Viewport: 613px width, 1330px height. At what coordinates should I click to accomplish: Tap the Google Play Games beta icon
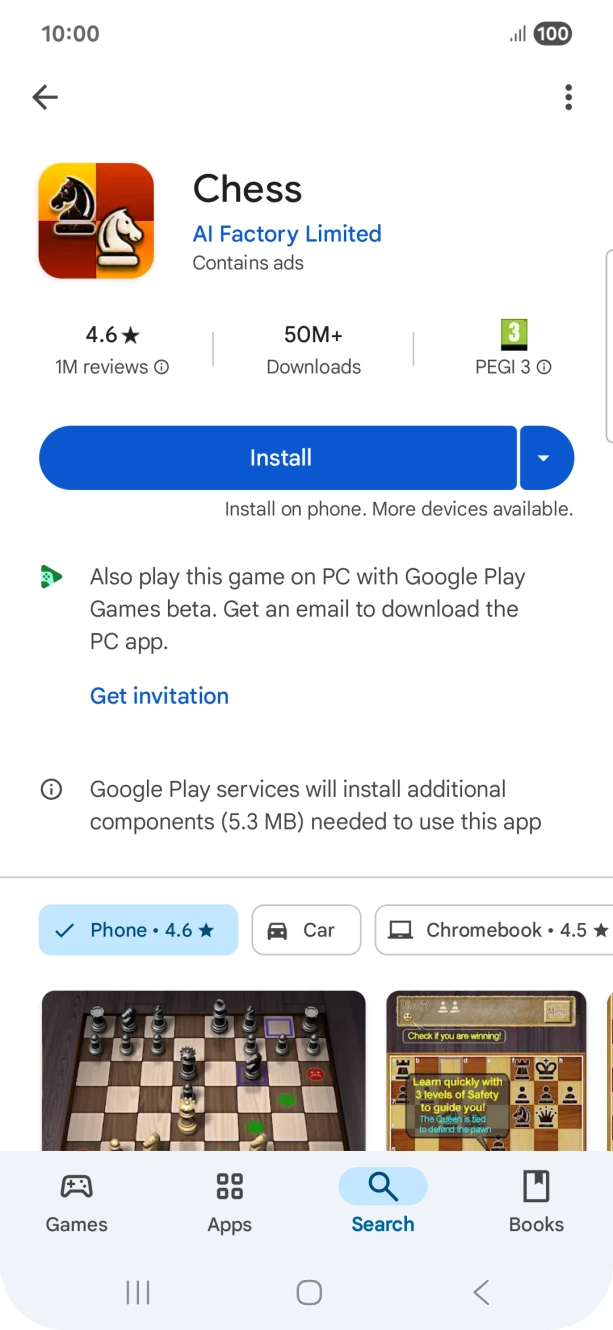(x=51, y=577)
